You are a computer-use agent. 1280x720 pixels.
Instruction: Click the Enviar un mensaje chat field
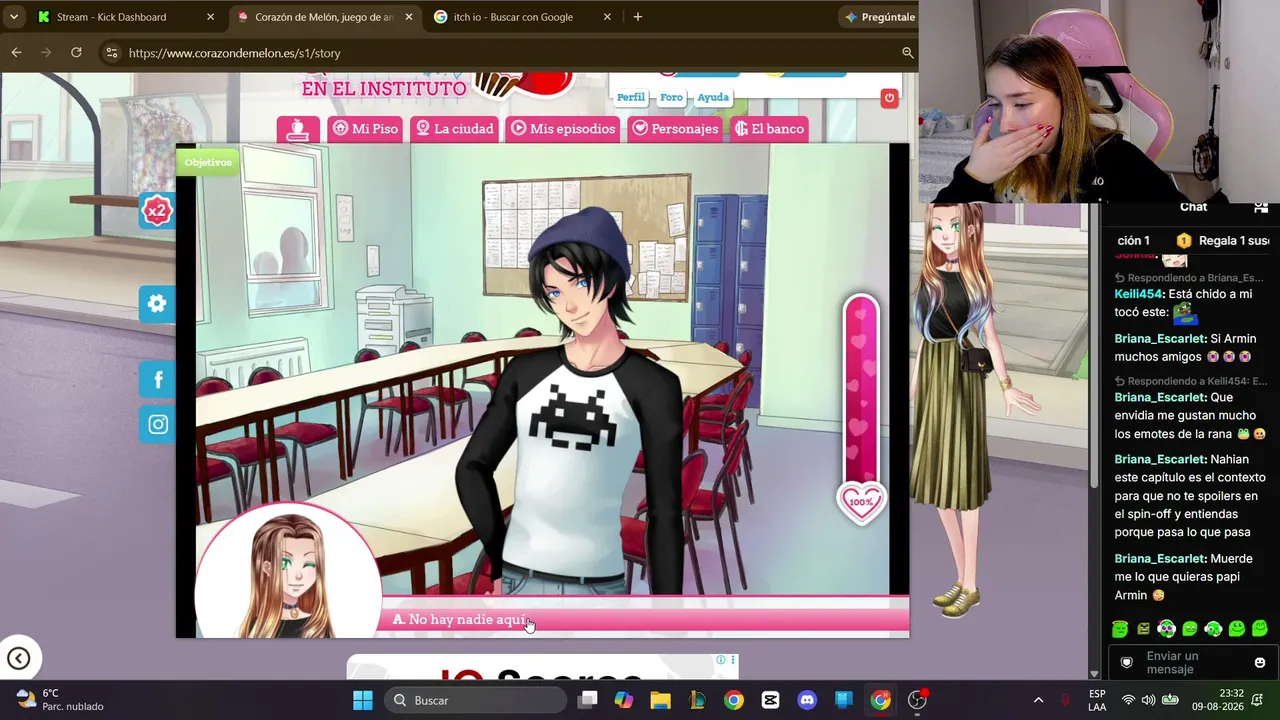[x=1191, y=663]
